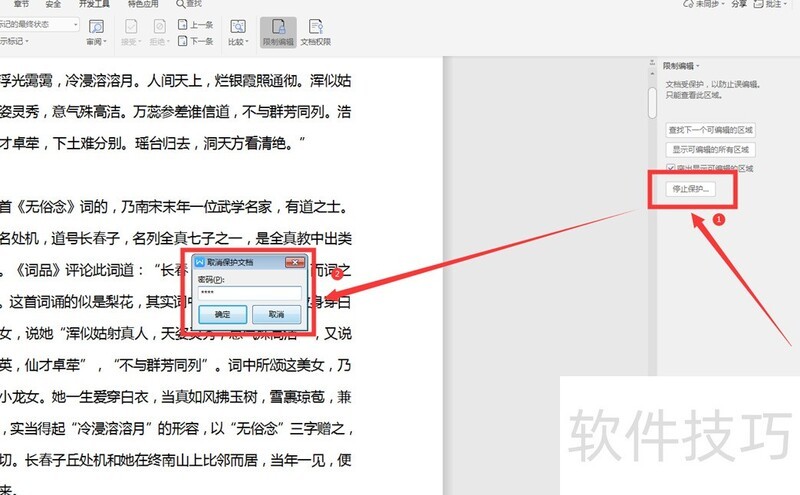
Task: Click the 拒绝 reject change icon
Action: [159, 27]
